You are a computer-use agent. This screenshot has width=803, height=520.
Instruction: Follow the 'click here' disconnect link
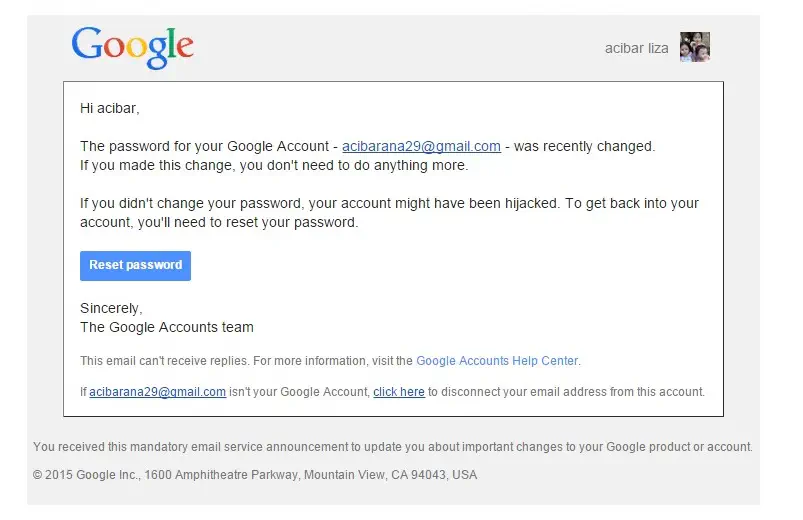[399, 392]
